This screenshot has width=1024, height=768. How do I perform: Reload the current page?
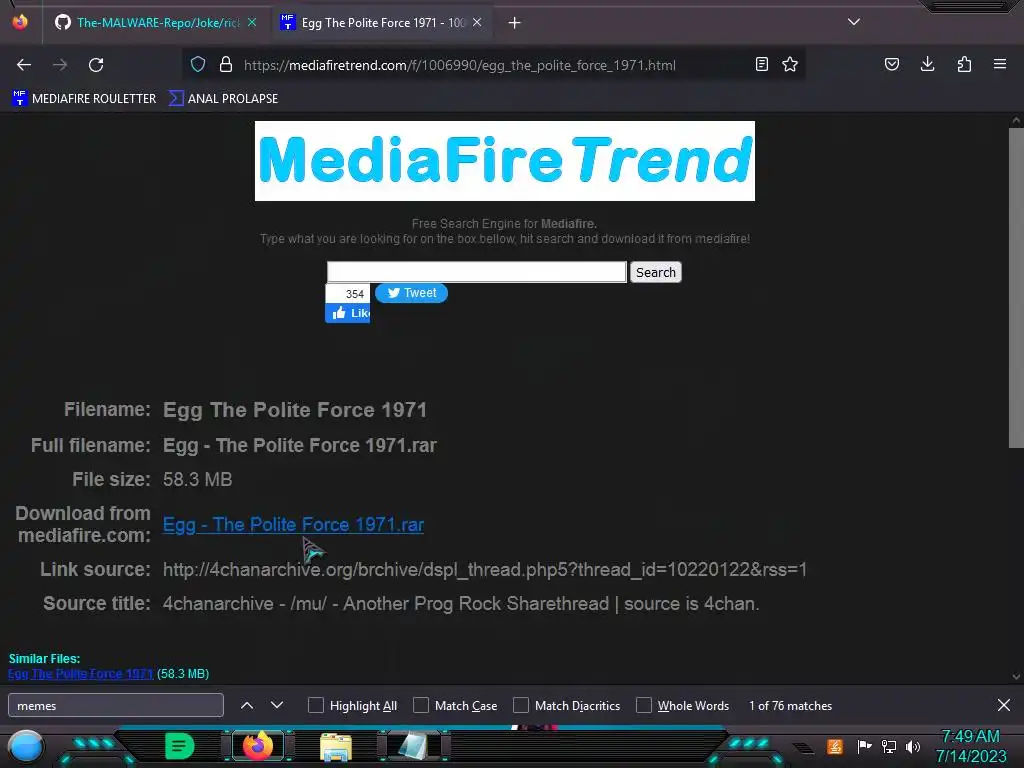(96, 65)
